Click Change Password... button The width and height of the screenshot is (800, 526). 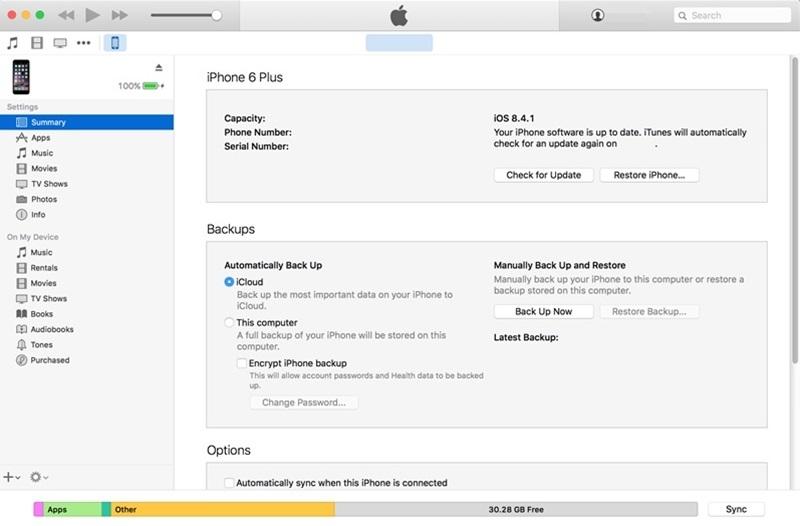(304, 403)
